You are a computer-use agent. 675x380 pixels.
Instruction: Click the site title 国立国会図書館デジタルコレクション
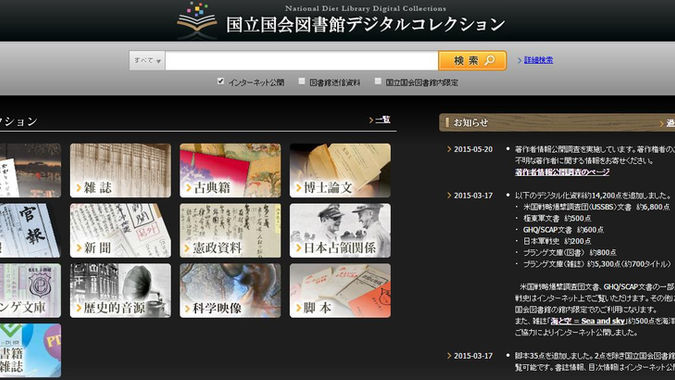(x=365, y=25)
